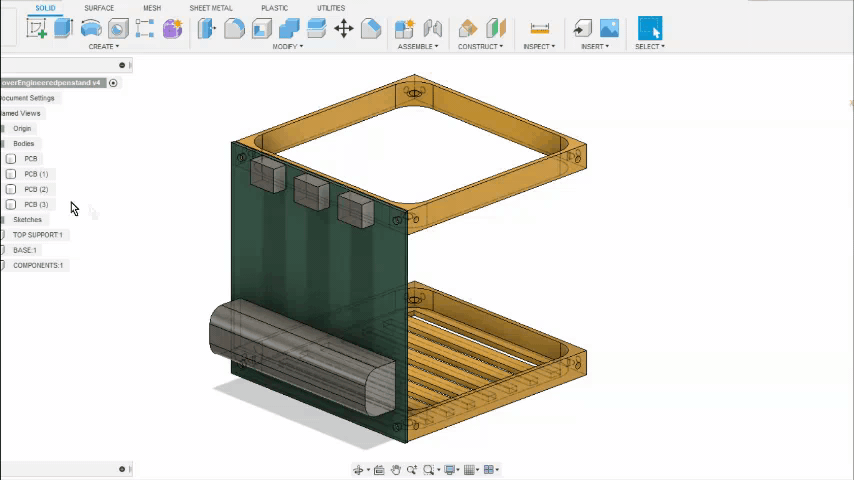Image resolution: width=854 pixels, height=480 pixels.
Task: Select the Fillet tool in Modify
Action: click(234, 28)
